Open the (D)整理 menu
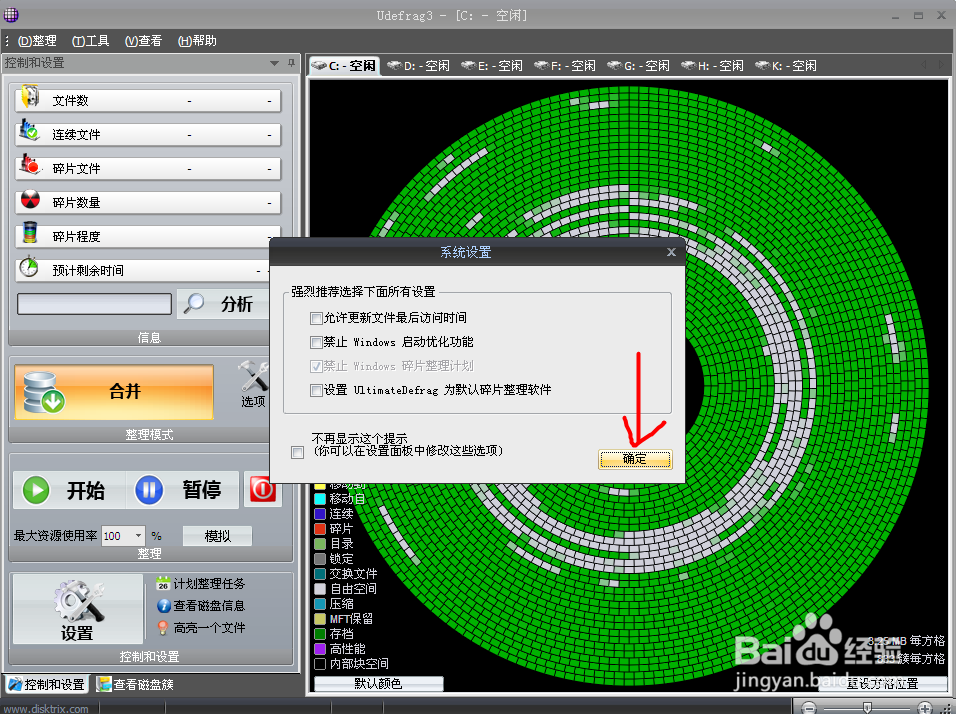 click(37, 41)
